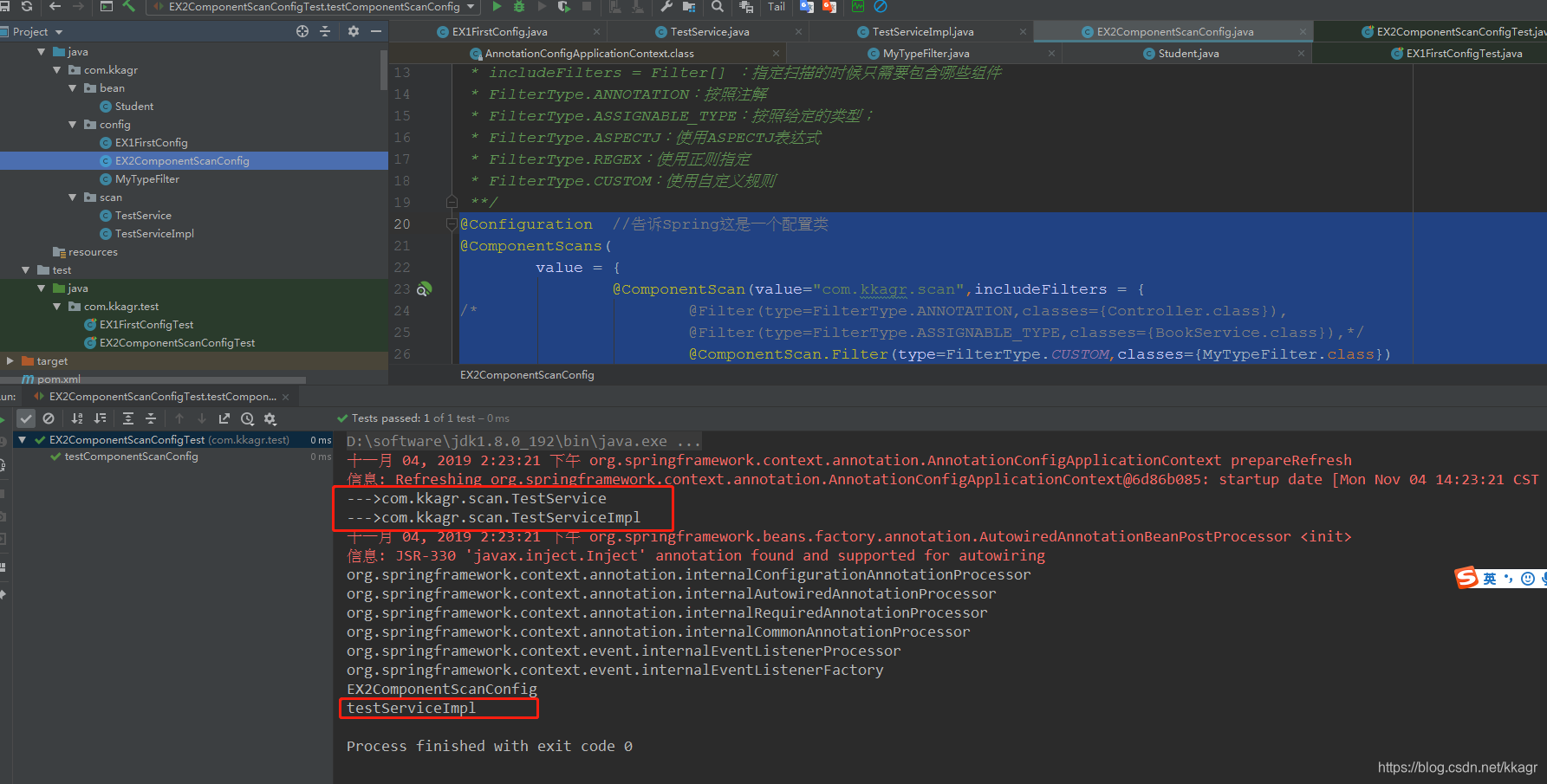The height and width of the screenshot is (784, 1547).
Task: Build project using the green hammer icon
Action: (129, 6)
